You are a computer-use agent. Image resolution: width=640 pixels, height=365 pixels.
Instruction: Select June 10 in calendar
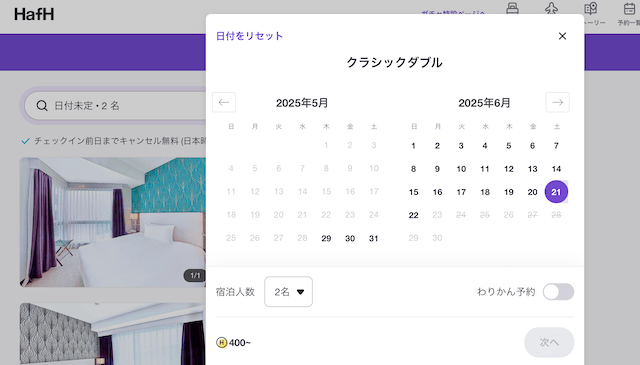[x=461, y=169]
